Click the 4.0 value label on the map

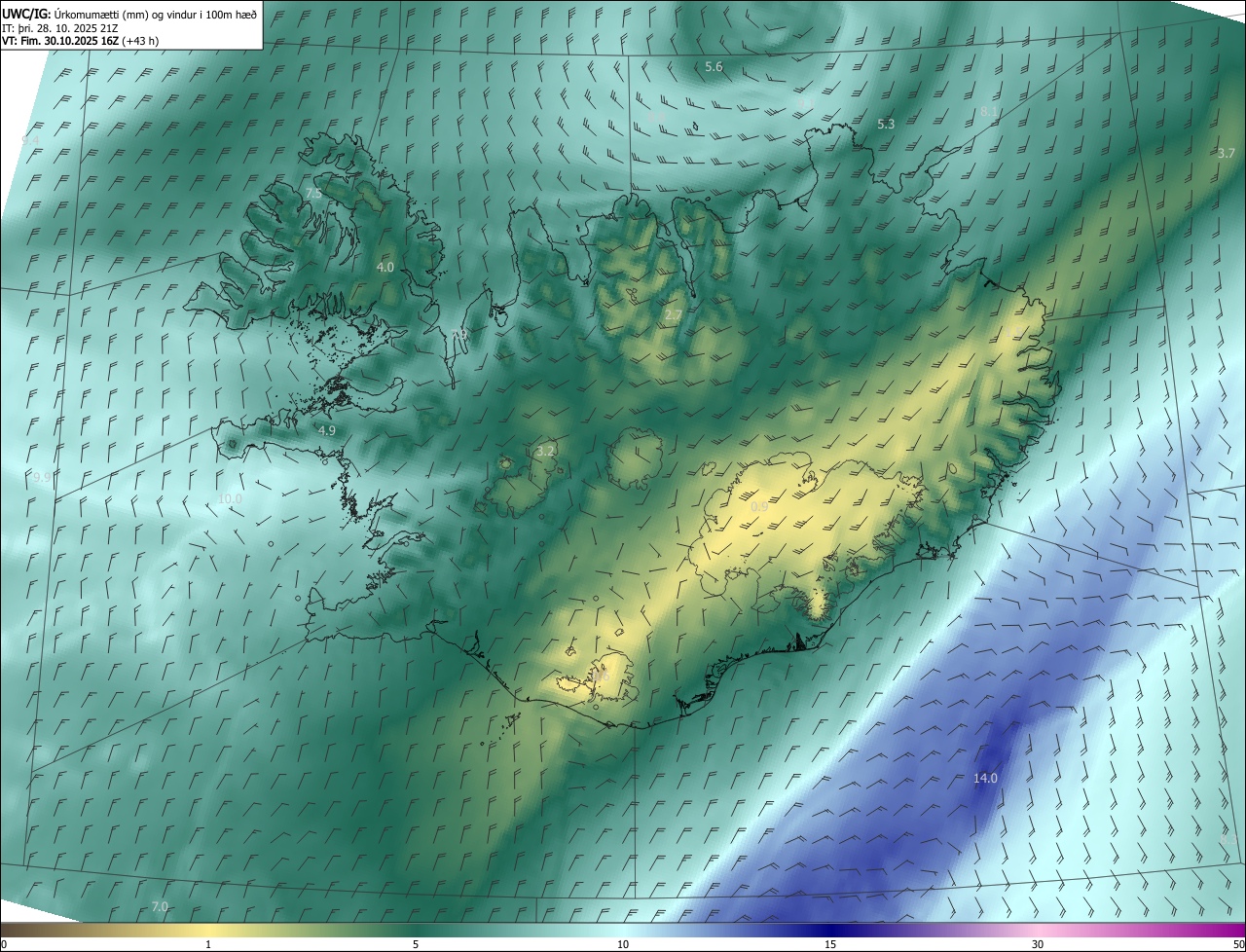click(385, 267)
